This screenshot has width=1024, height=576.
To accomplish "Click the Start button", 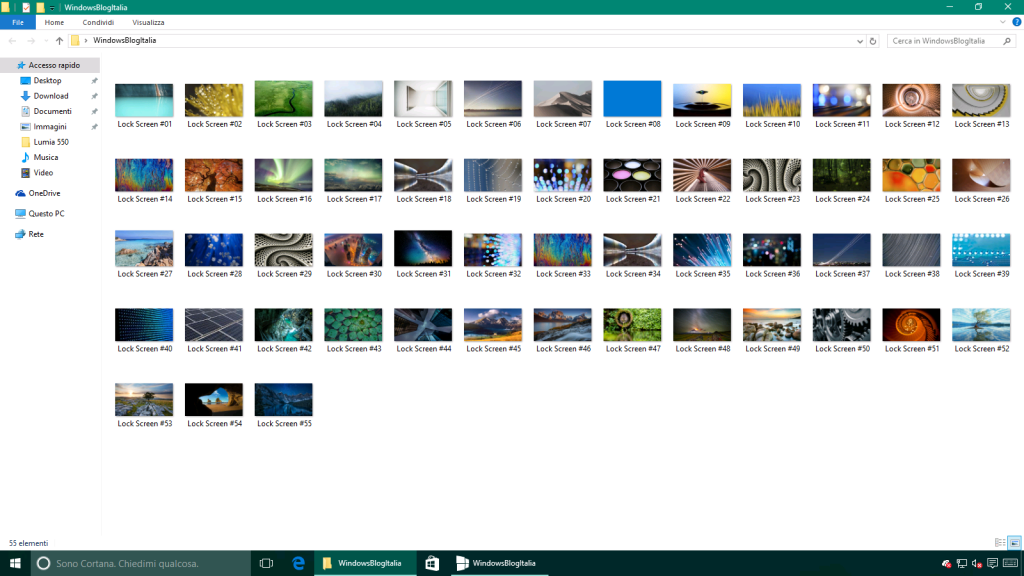I will (x=14, y=563).
